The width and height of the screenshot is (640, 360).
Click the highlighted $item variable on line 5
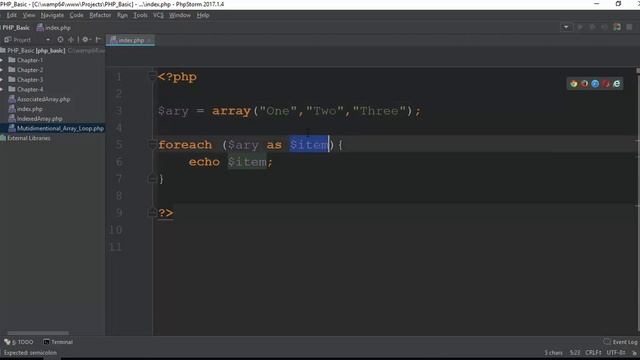click(x=309, y=144)
